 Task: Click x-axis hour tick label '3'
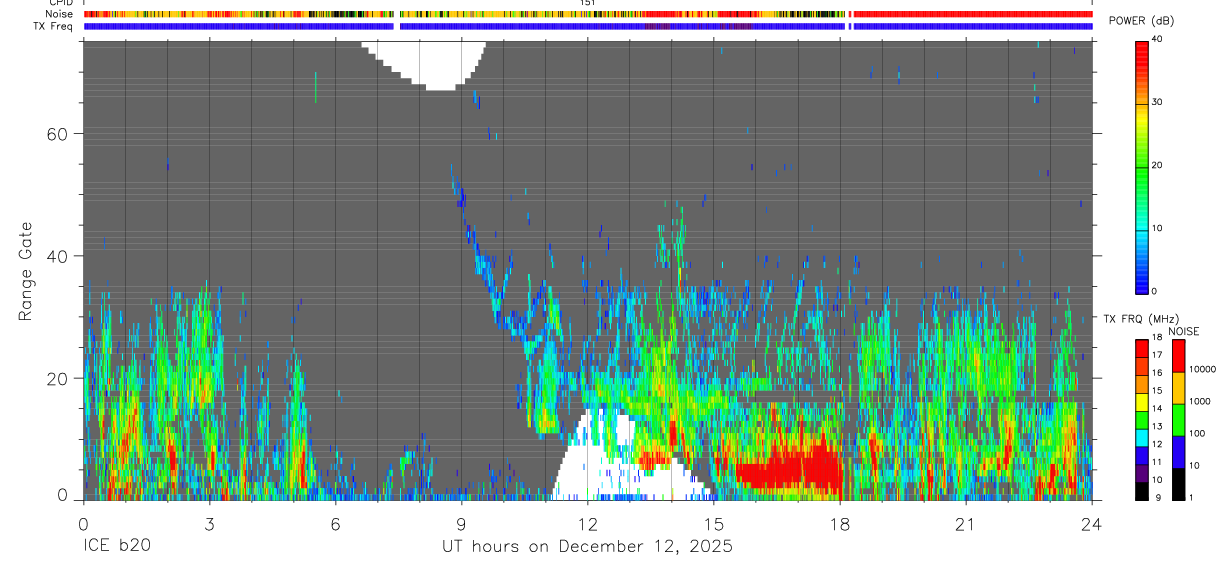click(x=209, y=525)
